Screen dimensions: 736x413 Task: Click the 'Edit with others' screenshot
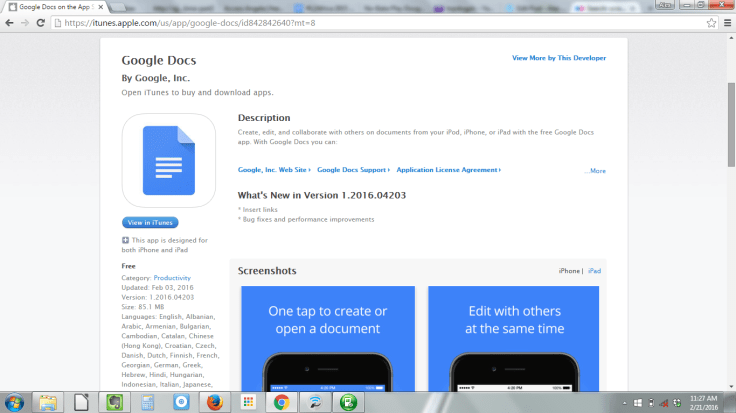coord(514,338)
